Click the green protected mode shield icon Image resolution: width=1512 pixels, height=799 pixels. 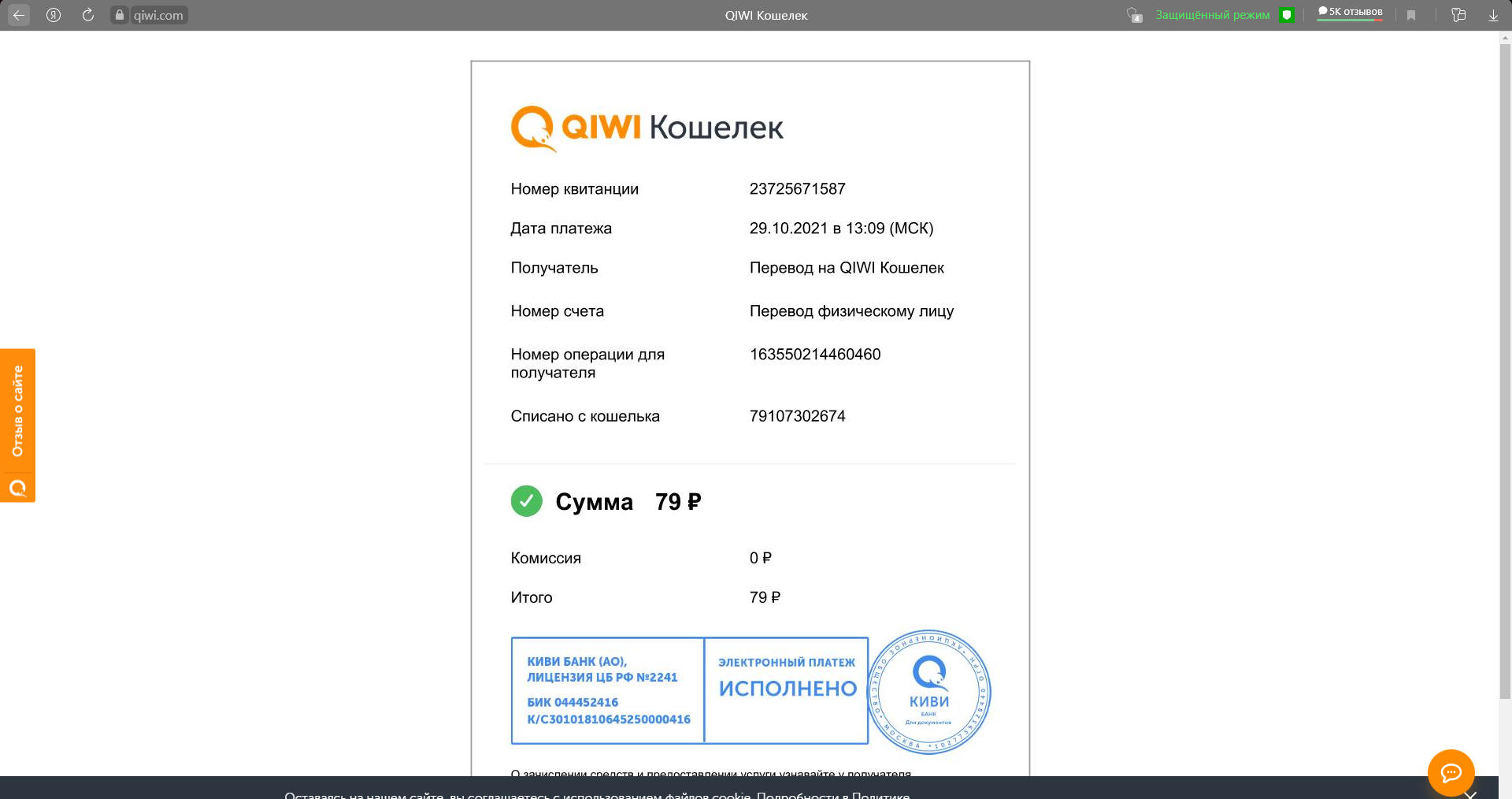(1287, 15)
